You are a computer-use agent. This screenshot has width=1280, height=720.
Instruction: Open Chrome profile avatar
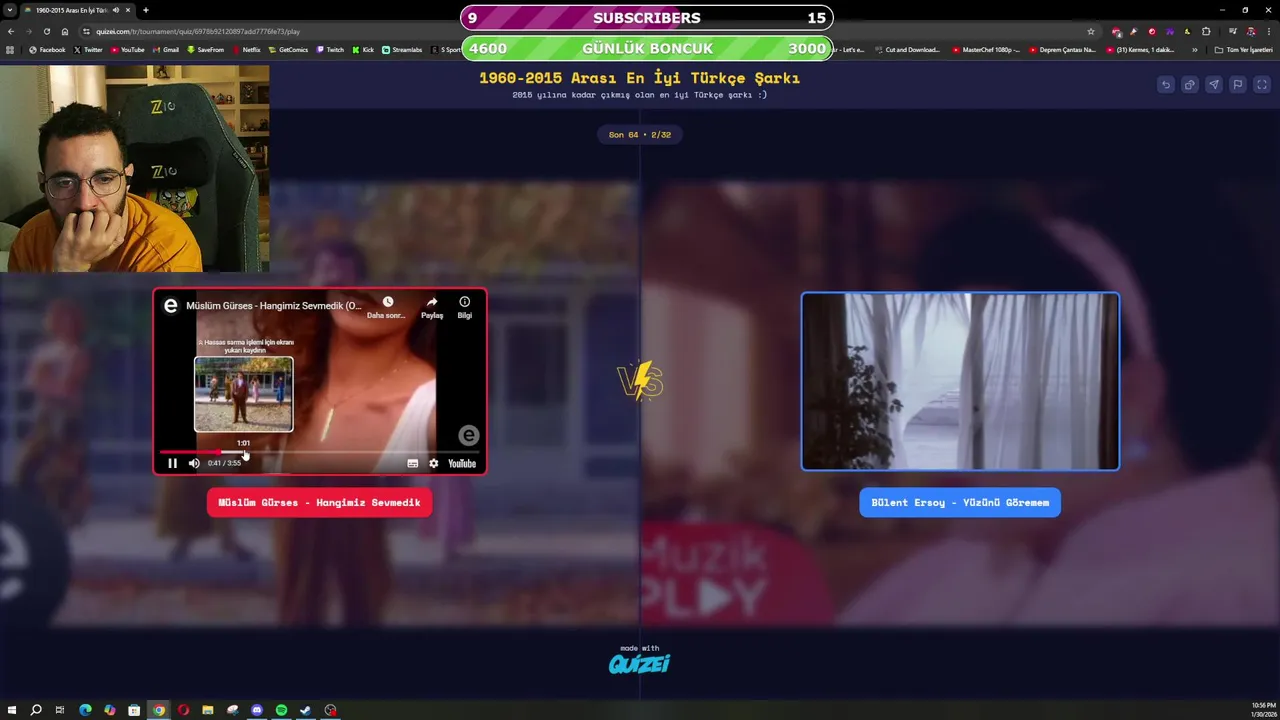point(1250,31)
